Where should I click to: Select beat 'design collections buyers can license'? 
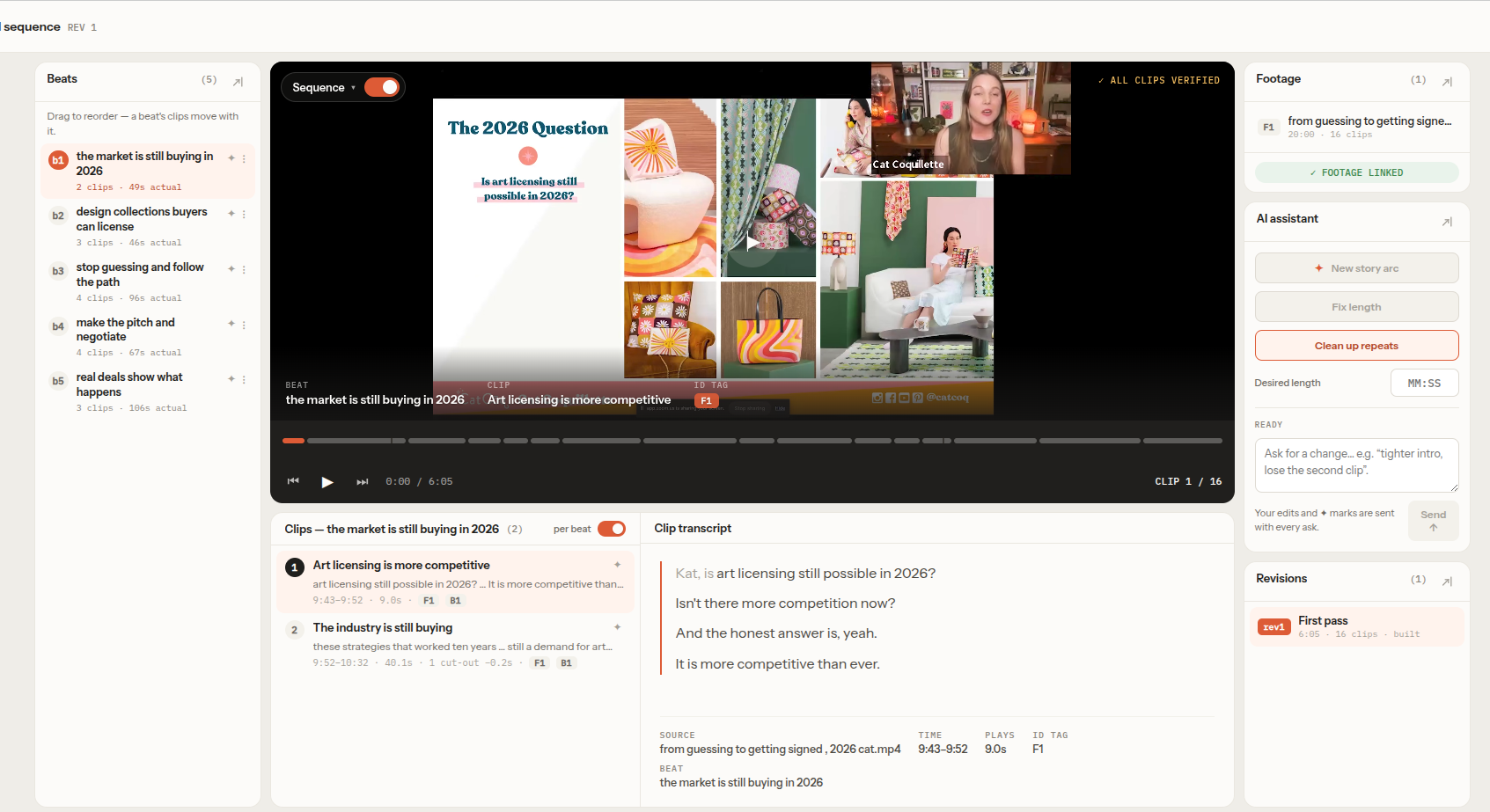coord(148,226)
